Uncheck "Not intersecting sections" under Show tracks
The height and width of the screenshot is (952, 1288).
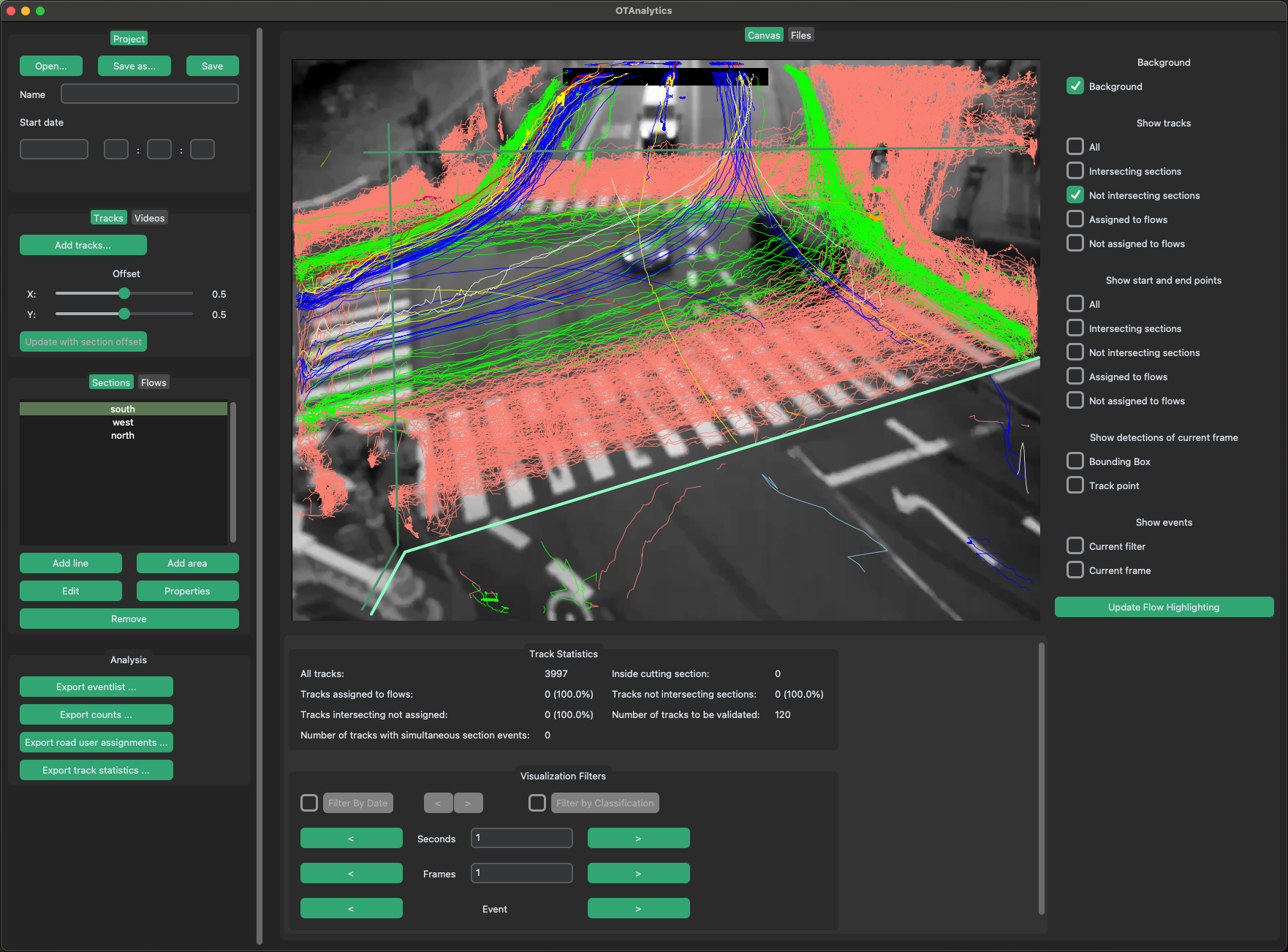click(x=1075, y=195)
